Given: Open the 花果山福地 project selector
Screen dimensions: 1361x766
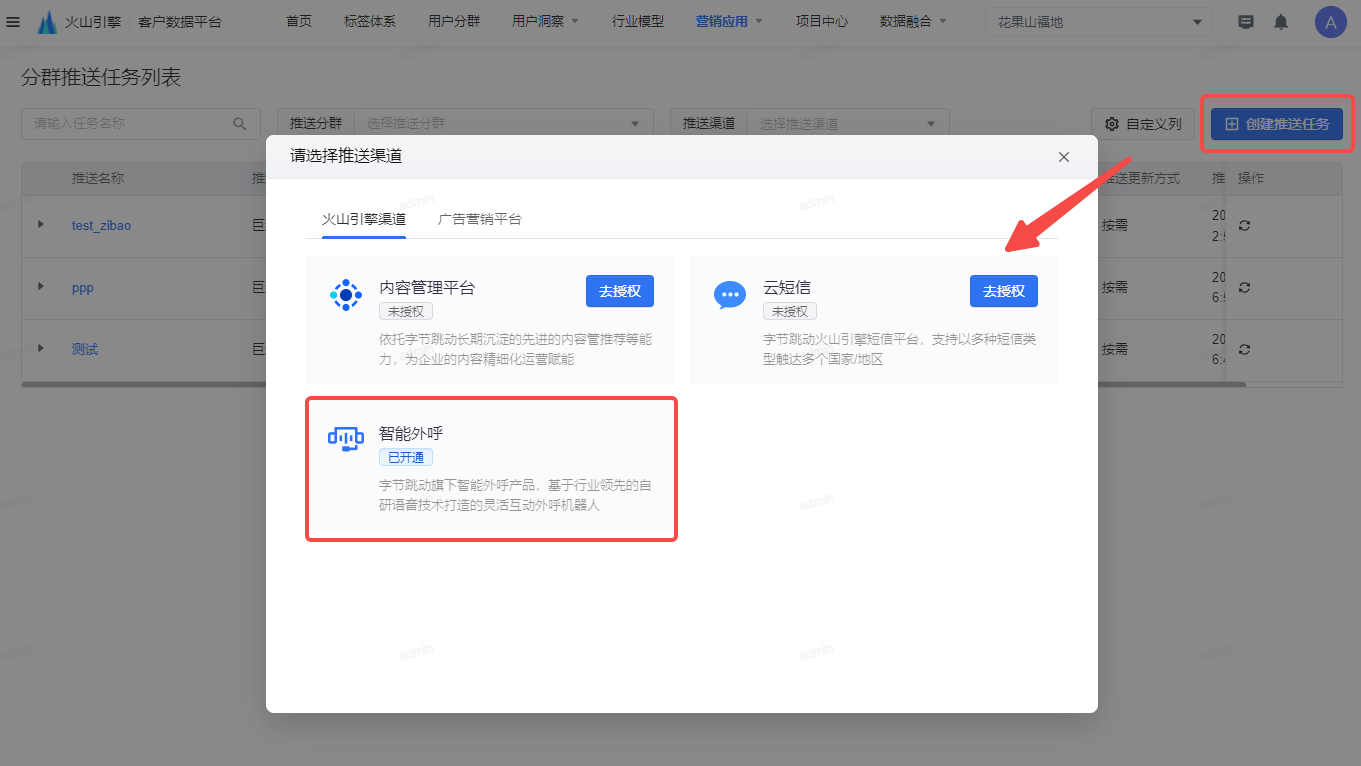Looking at the screenshot, I should click(x=1099, y=22).
